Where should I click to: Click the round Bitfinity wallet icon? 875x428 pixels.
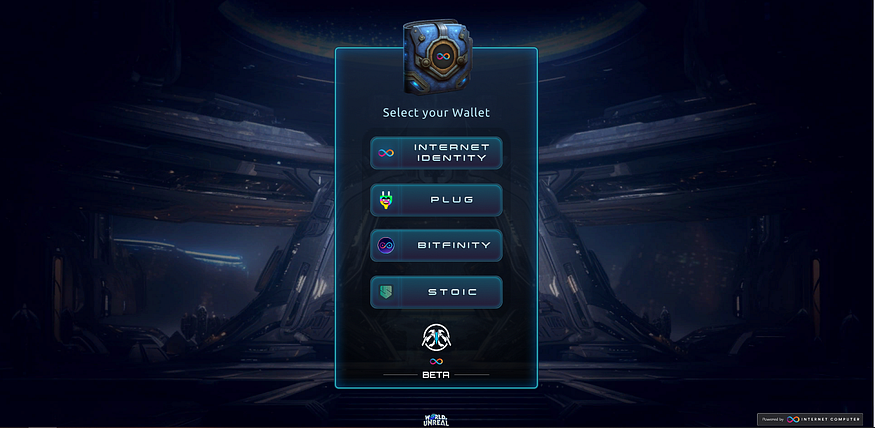386,246
